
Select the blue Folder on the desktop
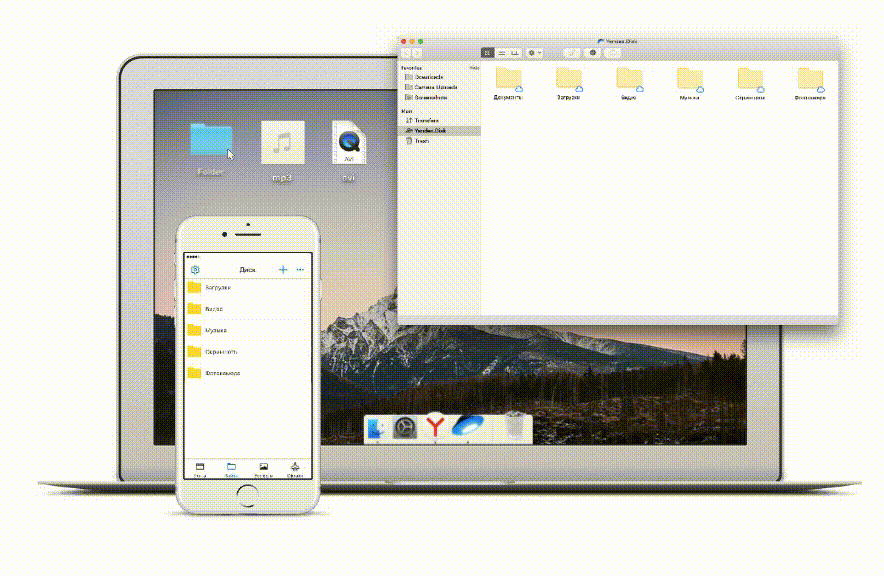point(211,149)
